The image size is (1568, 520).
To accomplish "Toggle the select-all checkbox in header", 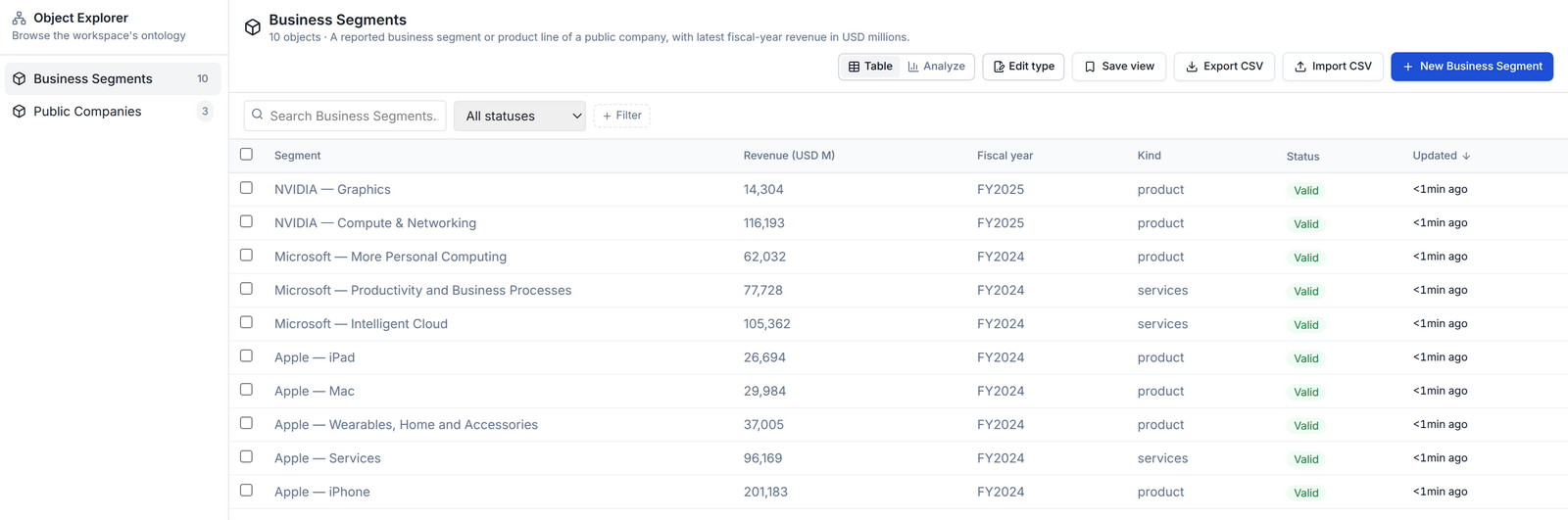I will (x=246, y=154).
